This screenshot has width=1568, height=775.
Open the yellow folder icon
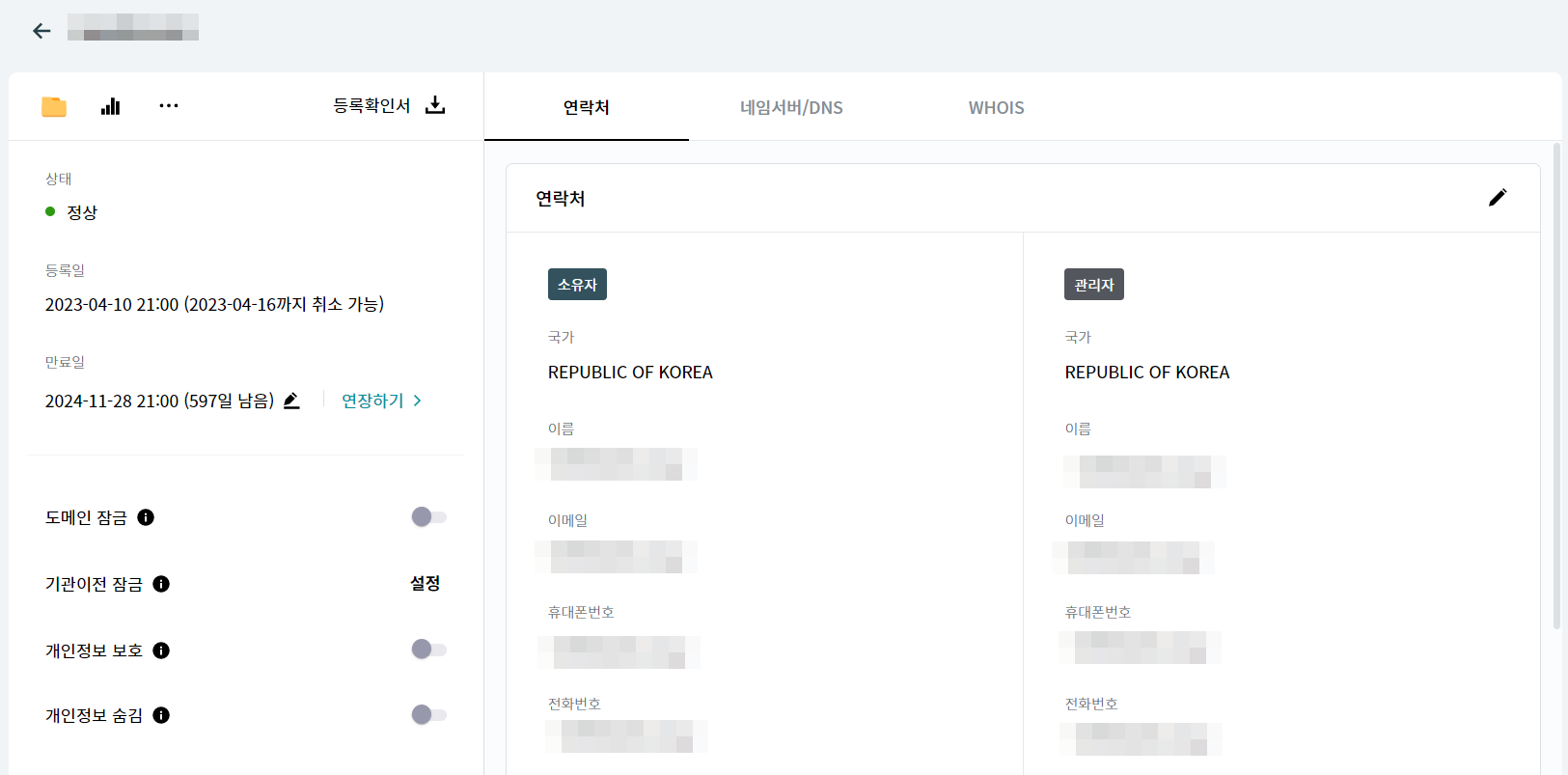point(54,107)
